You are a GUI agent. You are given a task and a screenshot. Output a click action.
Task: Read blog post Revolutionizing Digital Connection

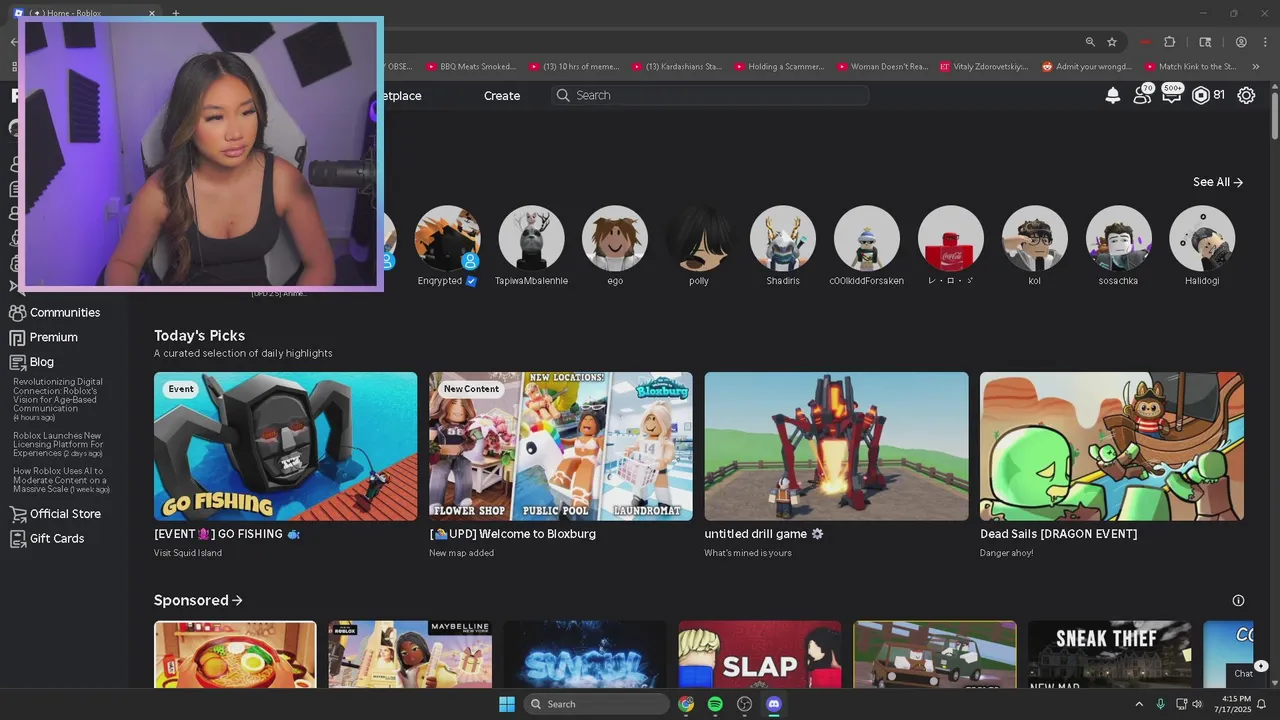click(58, 399)
